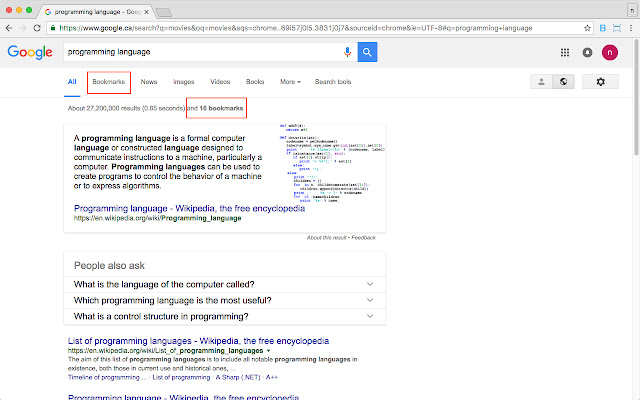Click 'About this result' link
Viewport: 640px width, 400px height.
tap(327, 238)
